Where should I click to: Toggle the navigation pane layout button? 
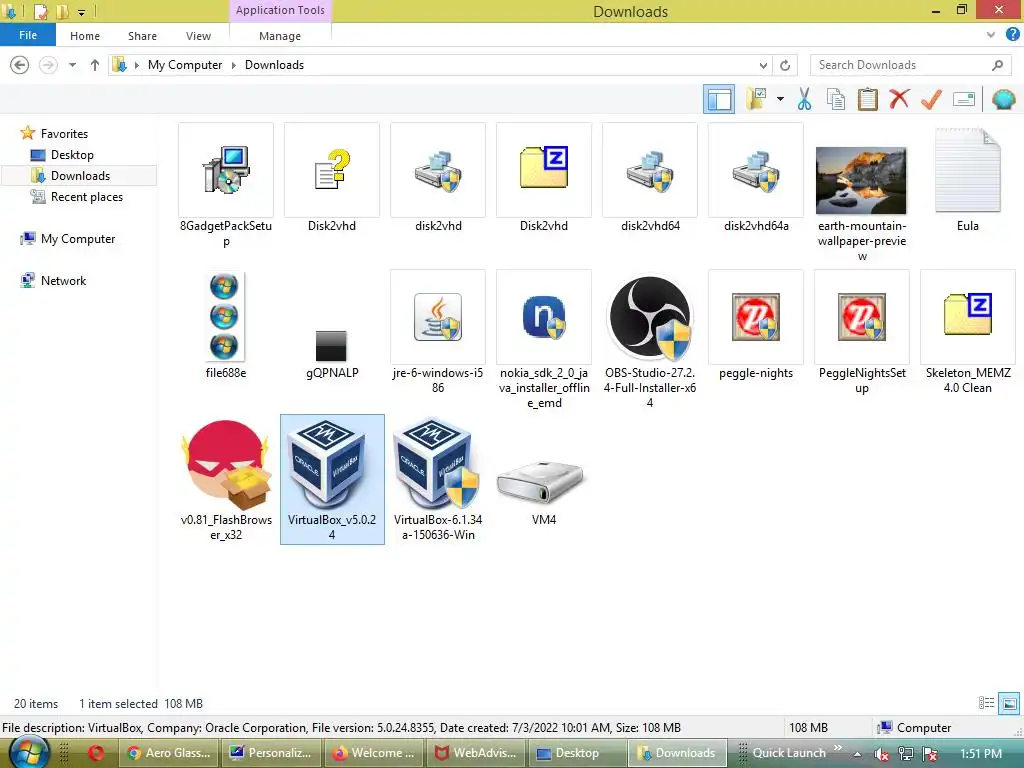tap(719, 99)
